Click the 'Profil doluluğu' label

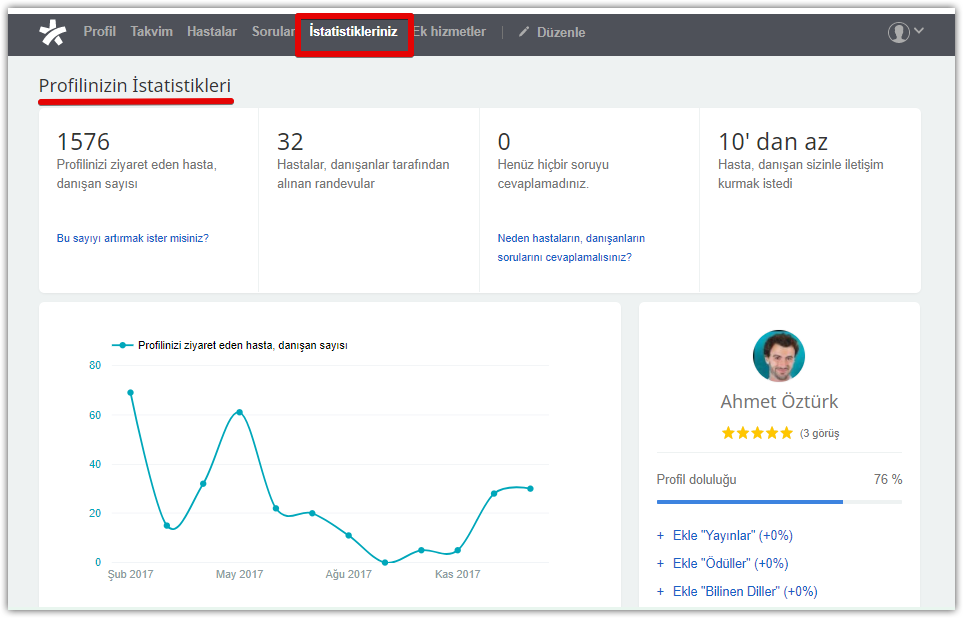click(x=696, y=479)
